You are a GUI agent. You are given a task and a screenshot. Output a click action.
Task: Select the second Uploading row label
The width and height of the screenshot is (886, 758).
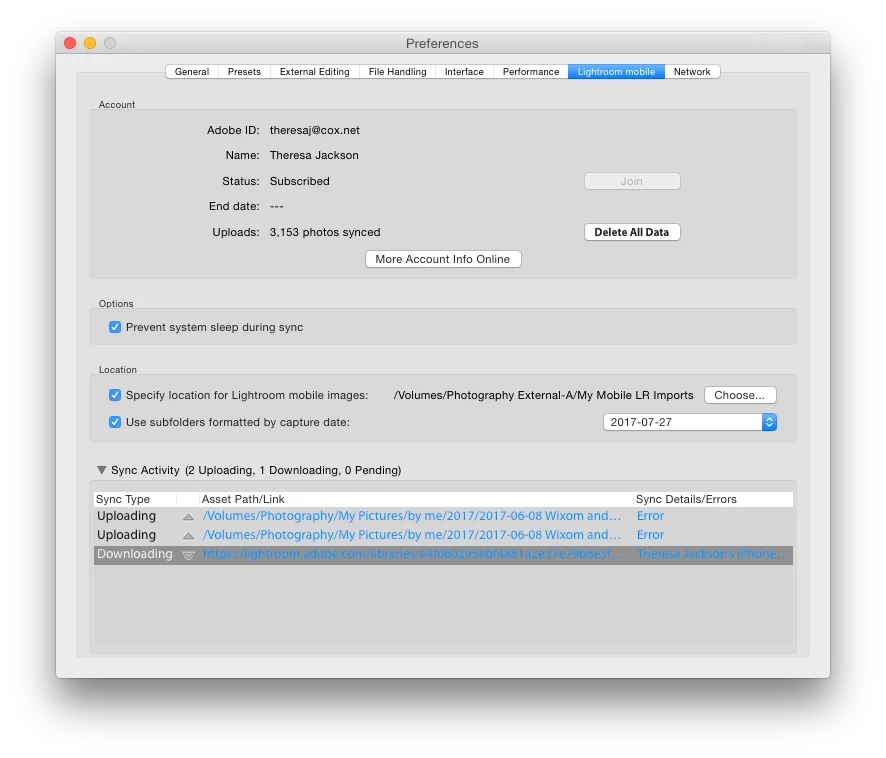pyautogui.click(x=126, y=535)
